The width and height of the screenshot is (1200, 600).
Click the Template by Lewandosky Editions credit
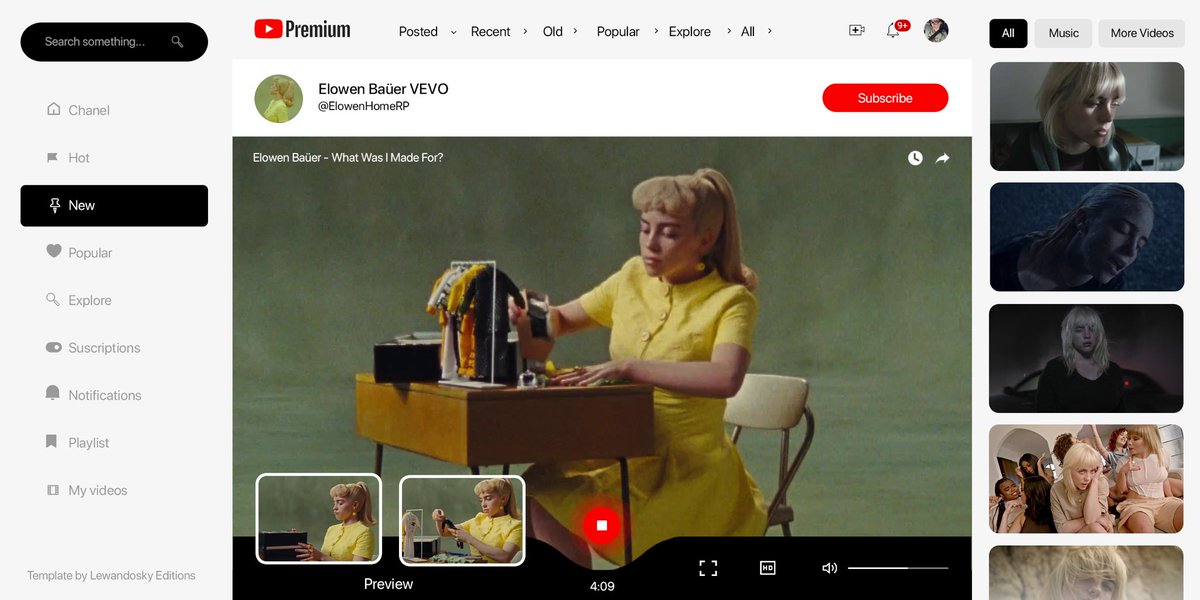(x=111, y=576)
